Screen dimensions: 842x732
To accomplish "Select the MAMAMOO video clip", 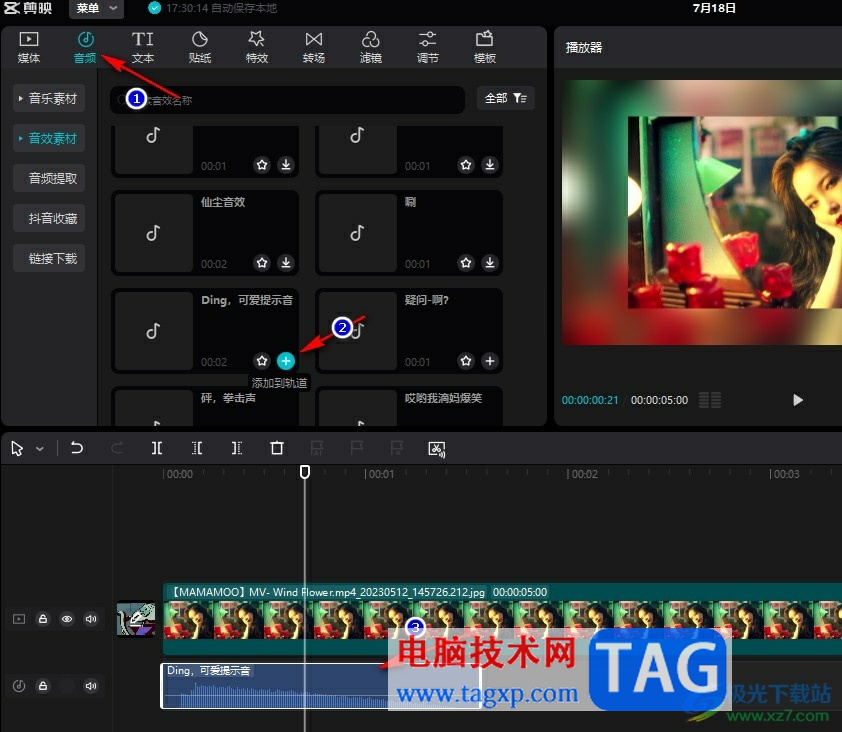I will 502,619.
